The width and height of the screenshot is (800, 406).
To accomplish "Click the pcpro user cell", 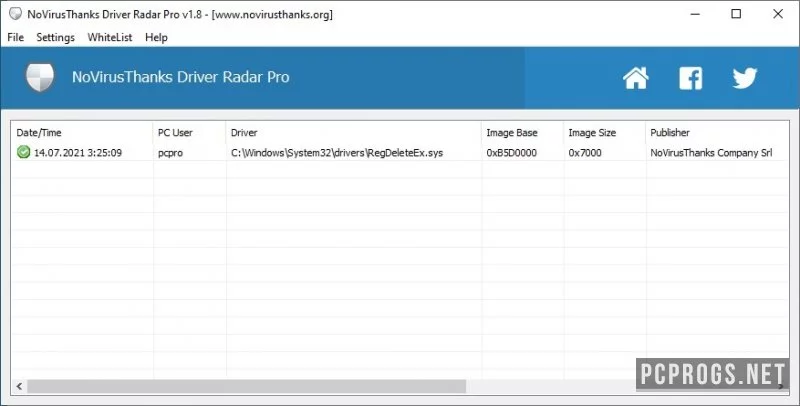I will click(x=170, y=153).
